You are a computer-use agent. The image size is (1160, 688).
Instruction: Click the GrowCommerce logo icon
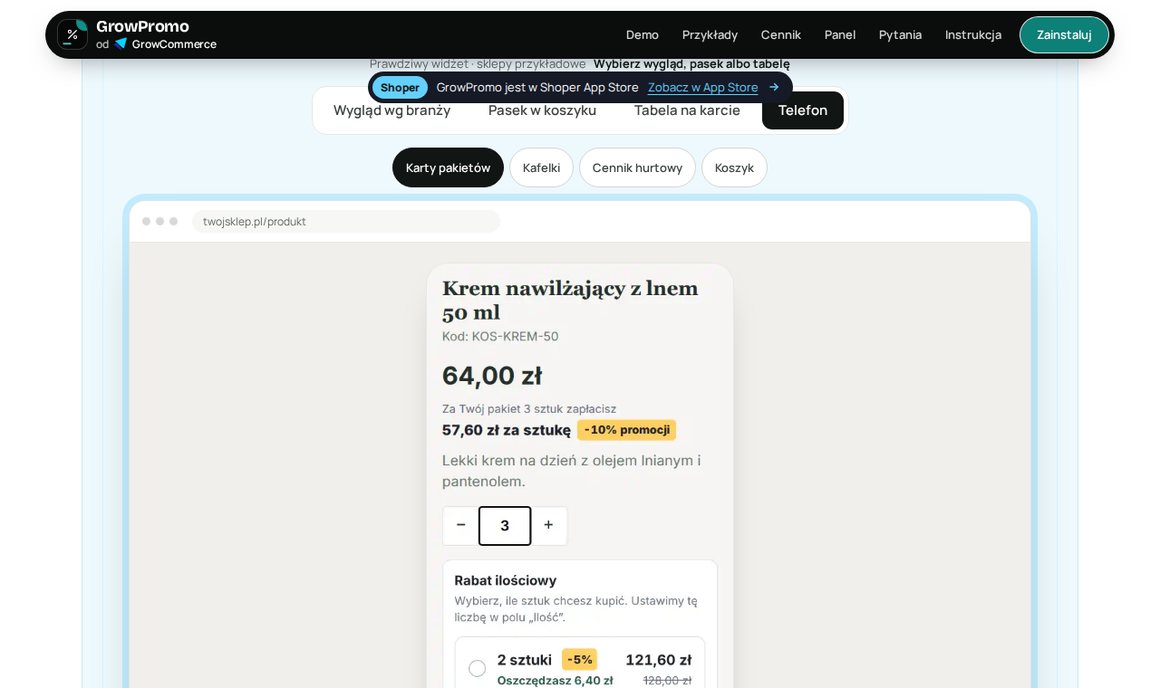[x=121, y=44]
